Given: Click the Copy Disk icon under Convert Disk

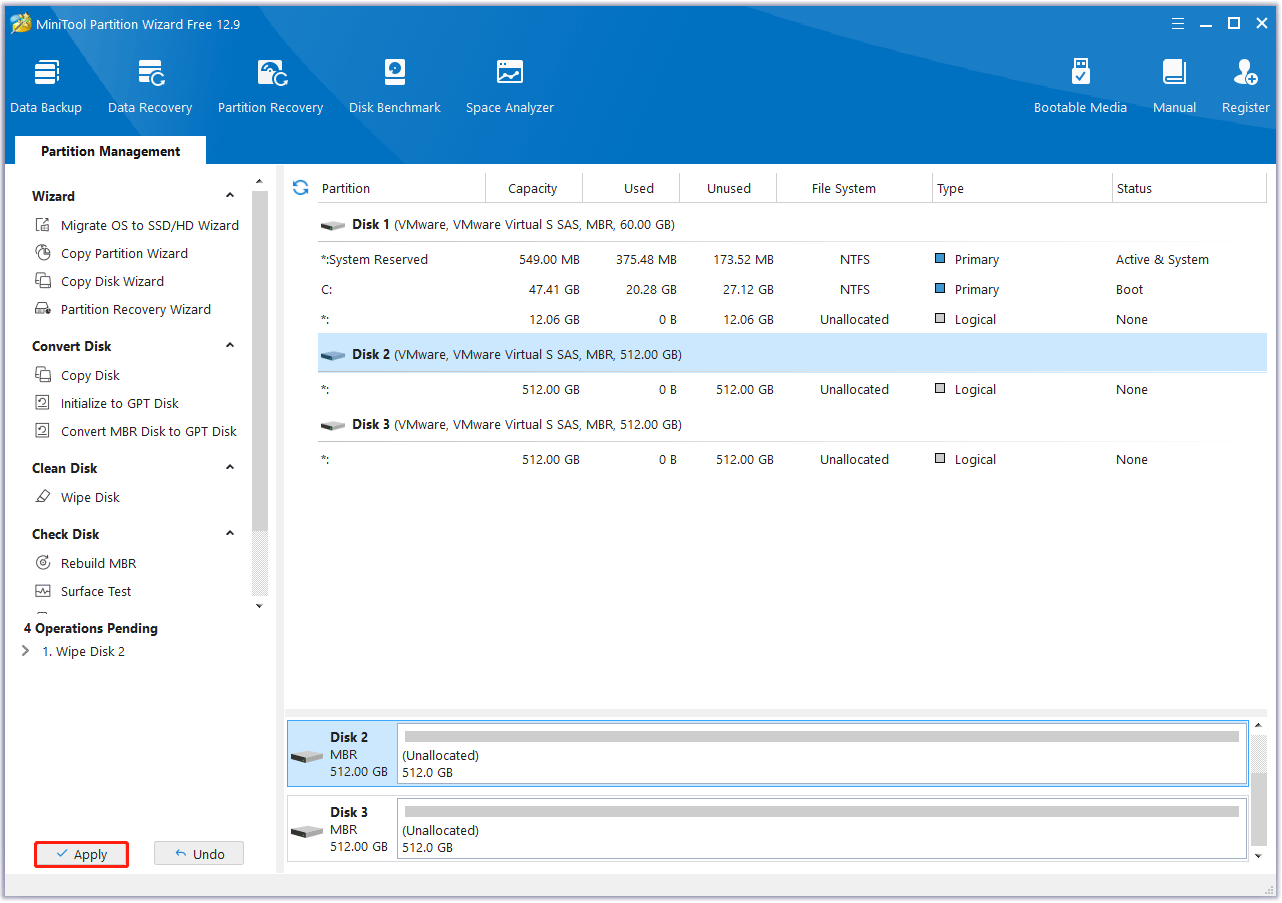Looking at the screenshot, I should 43,375.
